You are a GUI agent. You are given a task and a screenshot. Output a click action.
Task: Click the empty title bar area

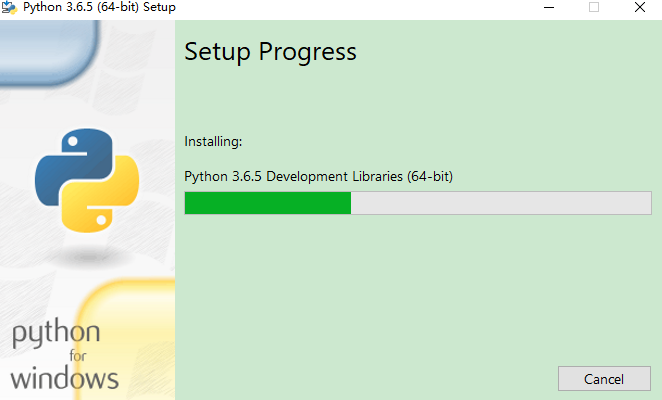[x=350, y=8]
